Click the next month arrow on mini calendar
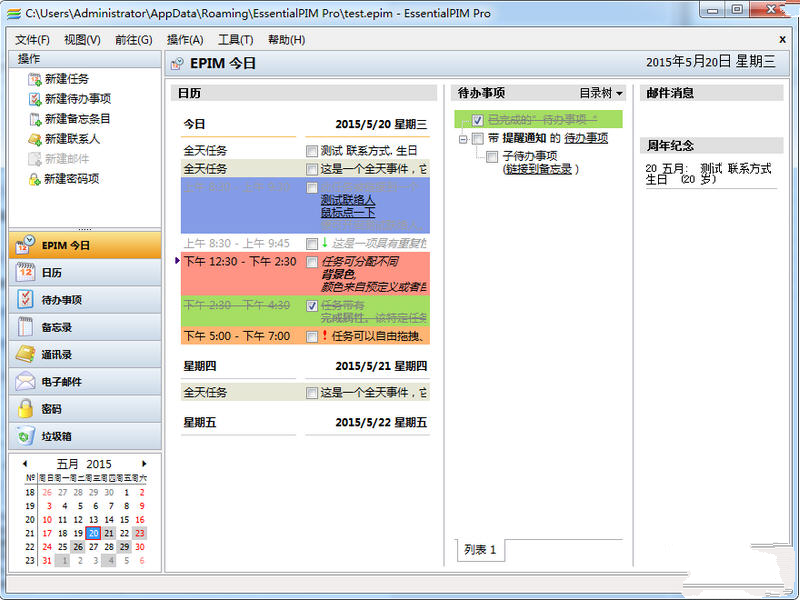 click(x=144, y=464)
